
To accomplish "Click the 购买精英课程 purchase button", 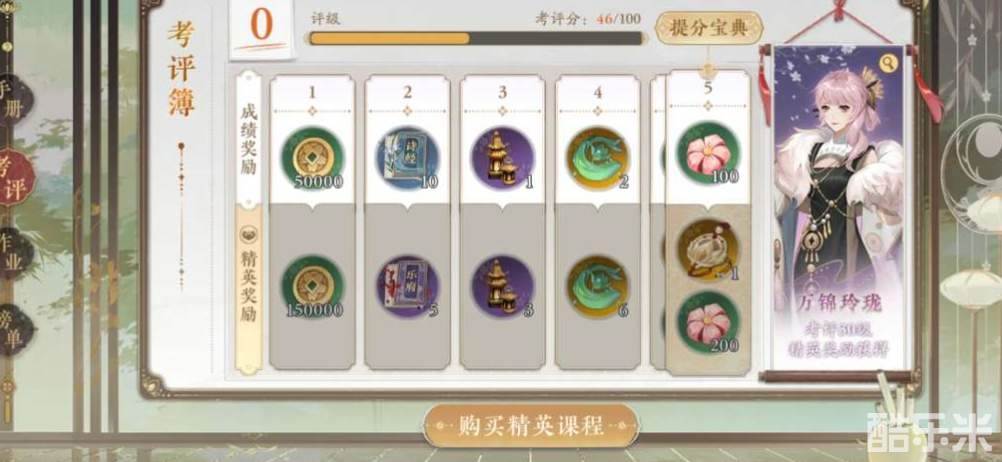I will pos(531,425).
